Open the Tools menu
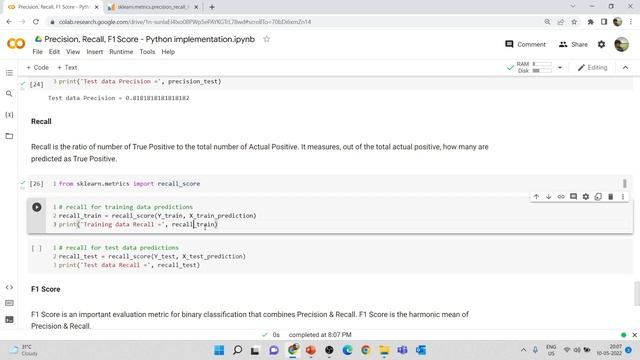 point(147,52)
